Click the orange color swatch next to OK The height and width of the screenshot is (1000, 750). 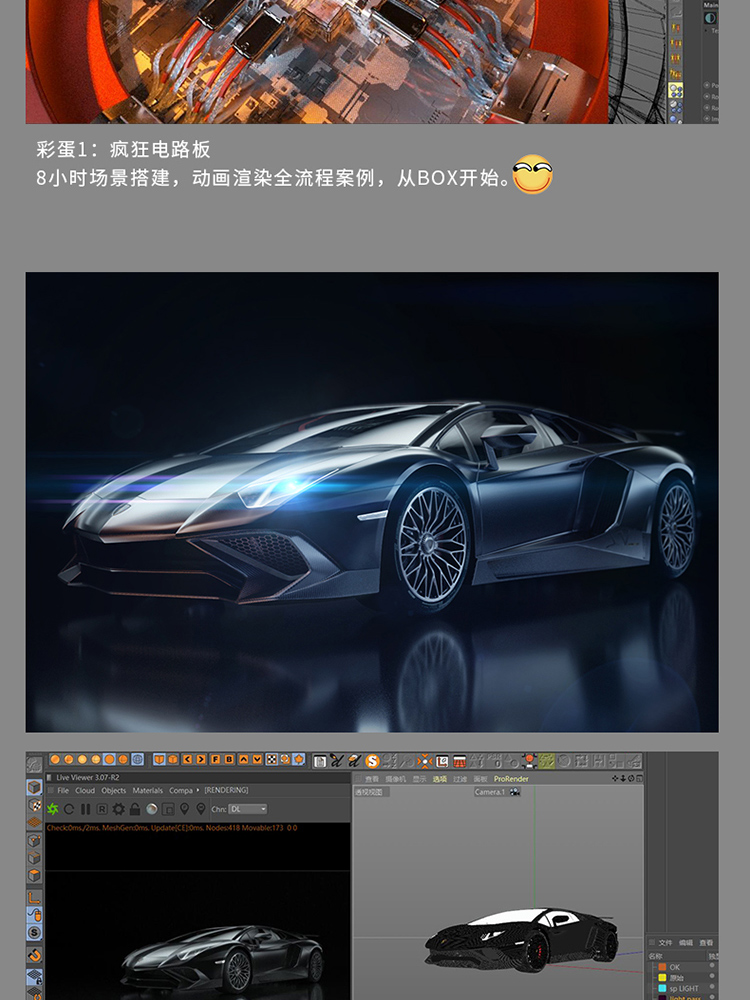pyautogui.click(x=662, y=967)
